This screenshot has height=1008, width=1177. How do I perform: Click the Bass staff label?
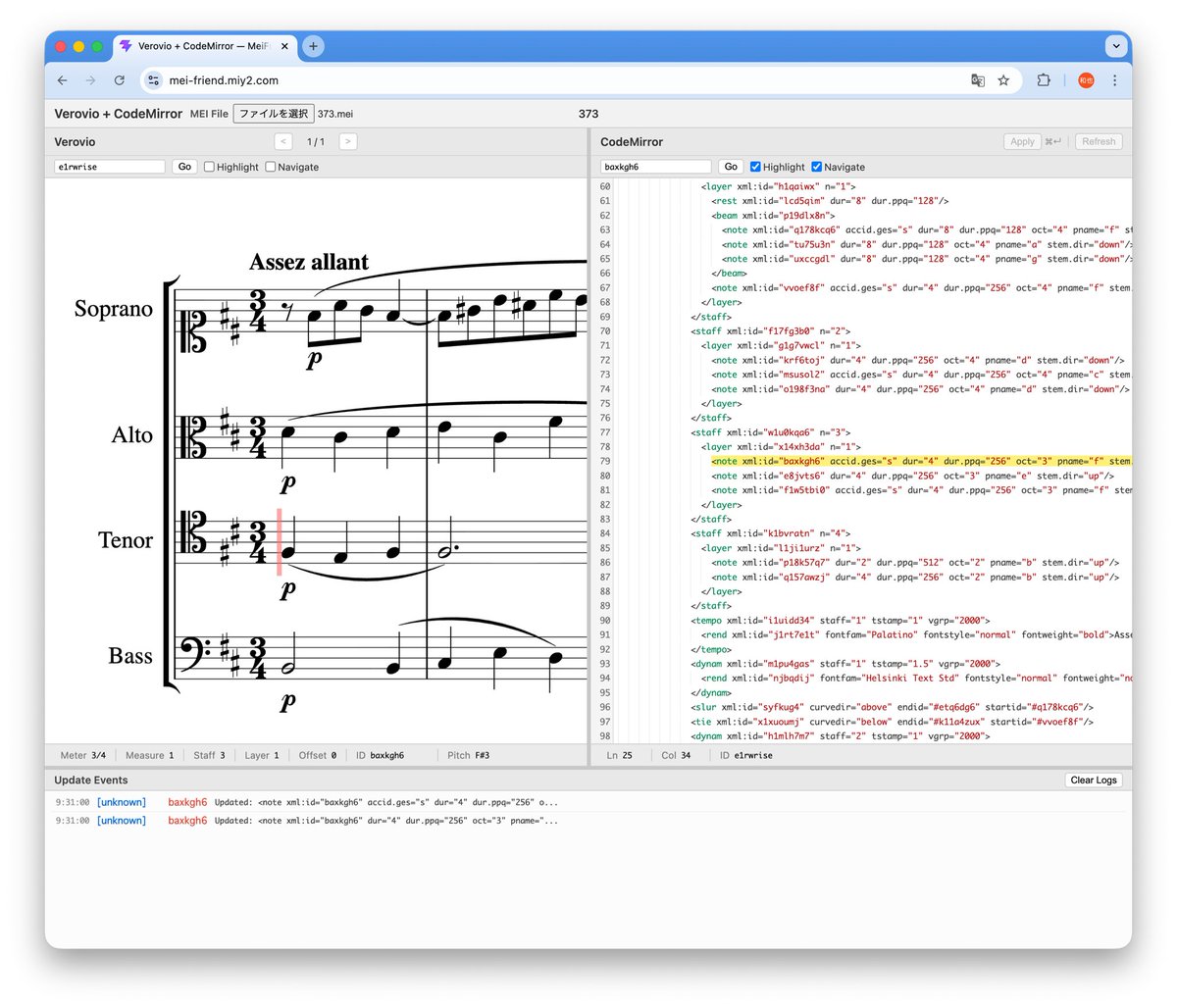[x=130, y=656]
